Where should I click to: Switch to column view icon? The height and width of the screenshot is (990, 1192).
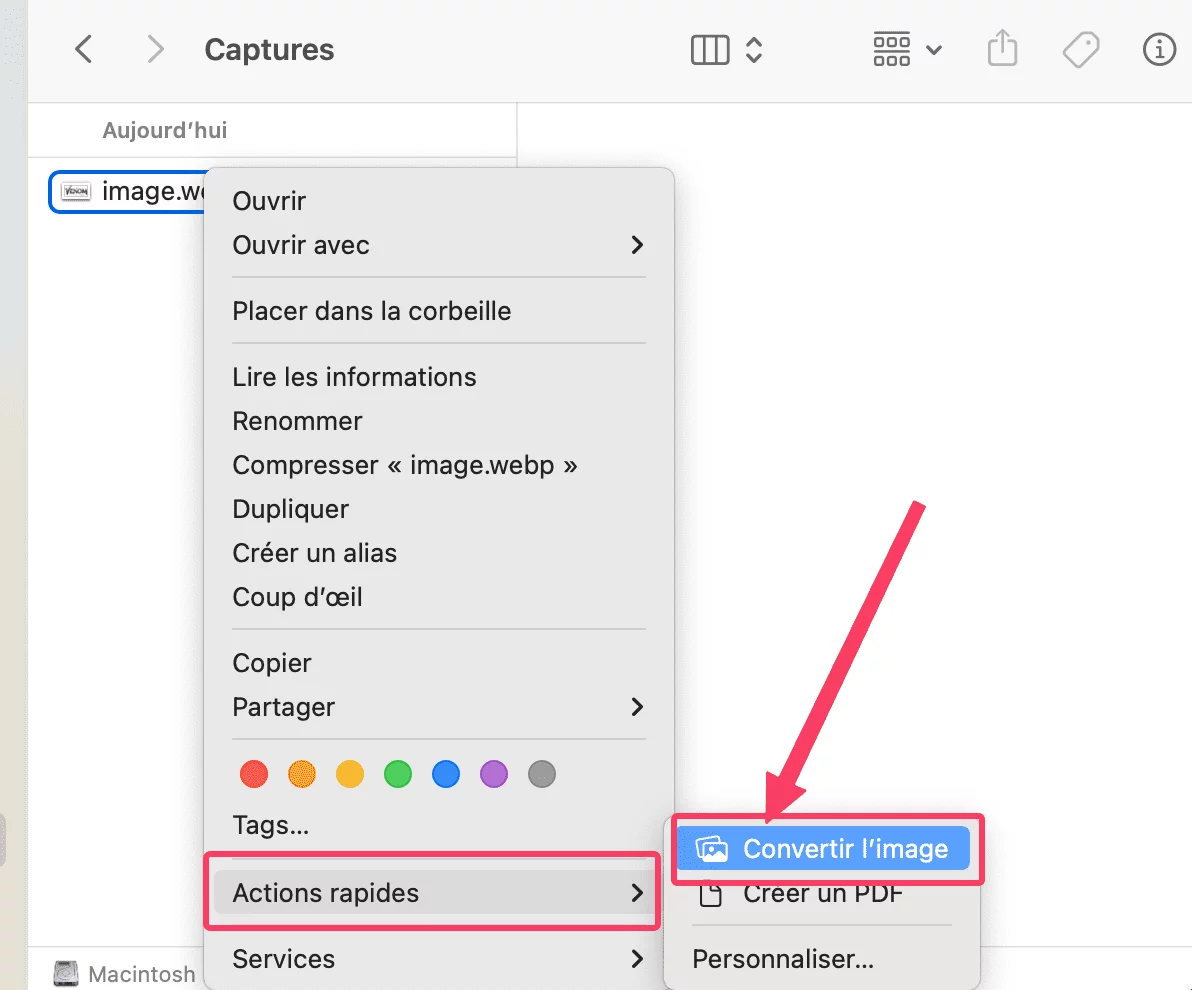point(710,50)
